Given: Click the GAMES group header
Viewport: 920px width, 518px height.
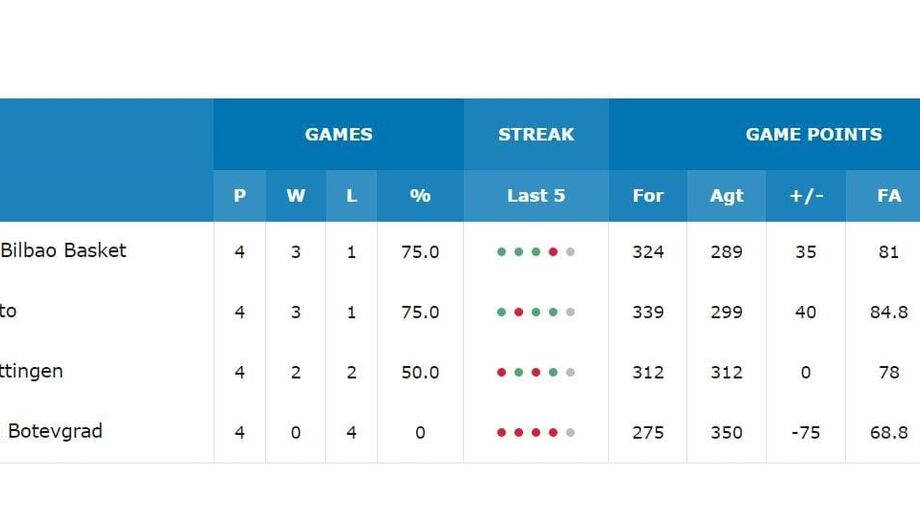Looking at the screenshot, I should (x=338, y=134).
